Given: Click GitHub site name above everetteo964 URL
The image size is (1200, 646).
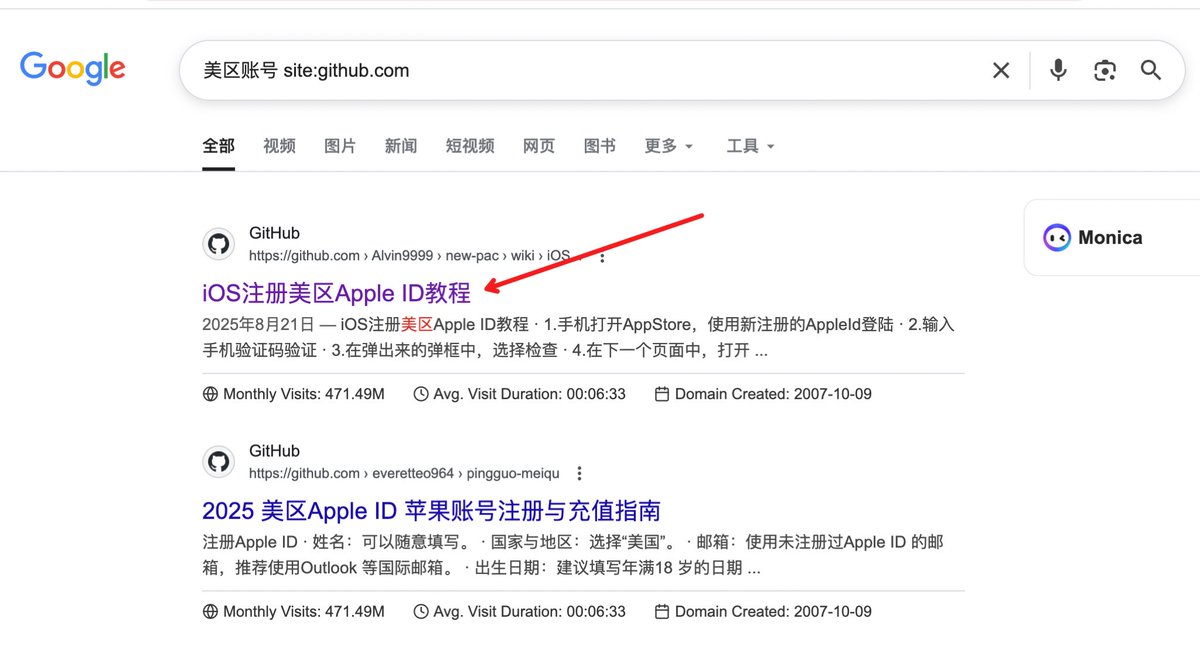Looking at the screenshot, I should 274,452.
